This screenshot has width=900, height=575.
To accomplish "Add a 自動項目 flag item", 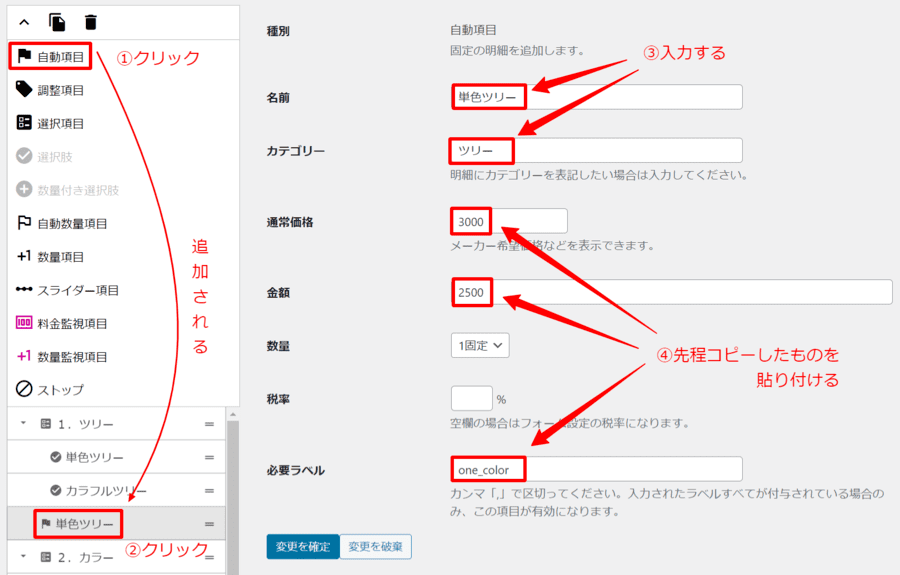I will tap(52, 57).
